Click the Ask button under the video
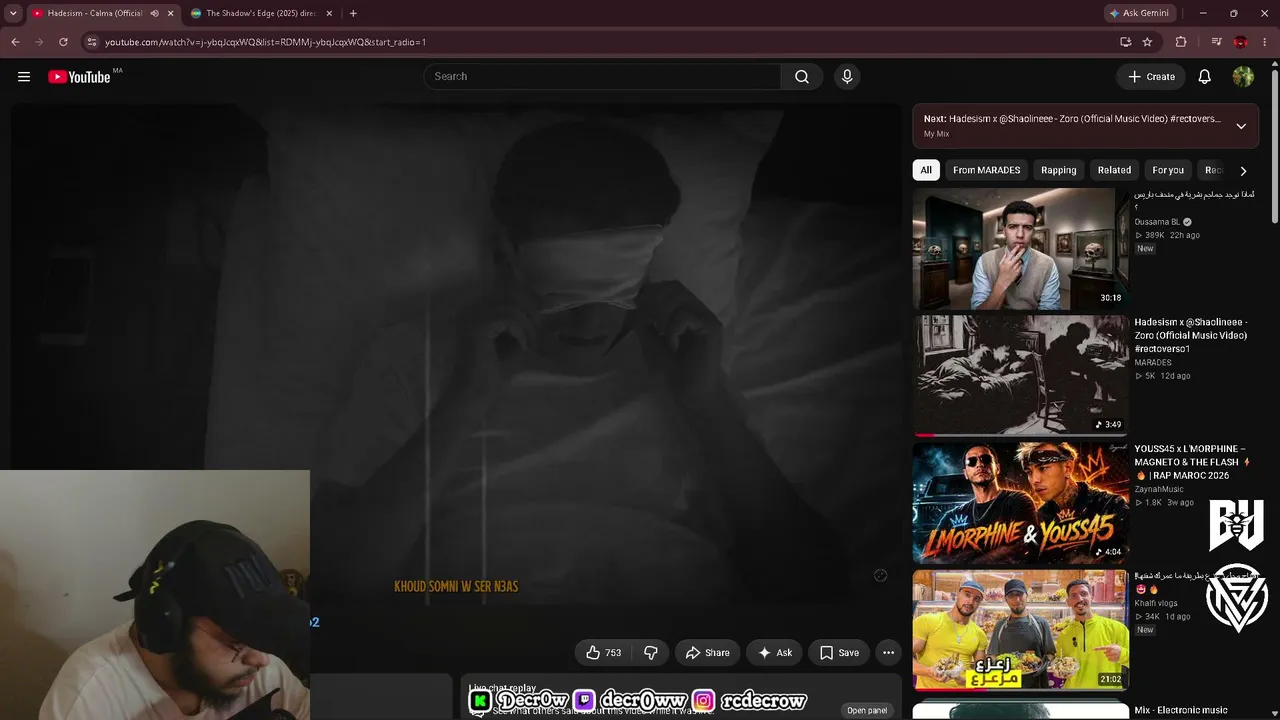This screenshot has height=720, width=1280. (x=775, y=653)
